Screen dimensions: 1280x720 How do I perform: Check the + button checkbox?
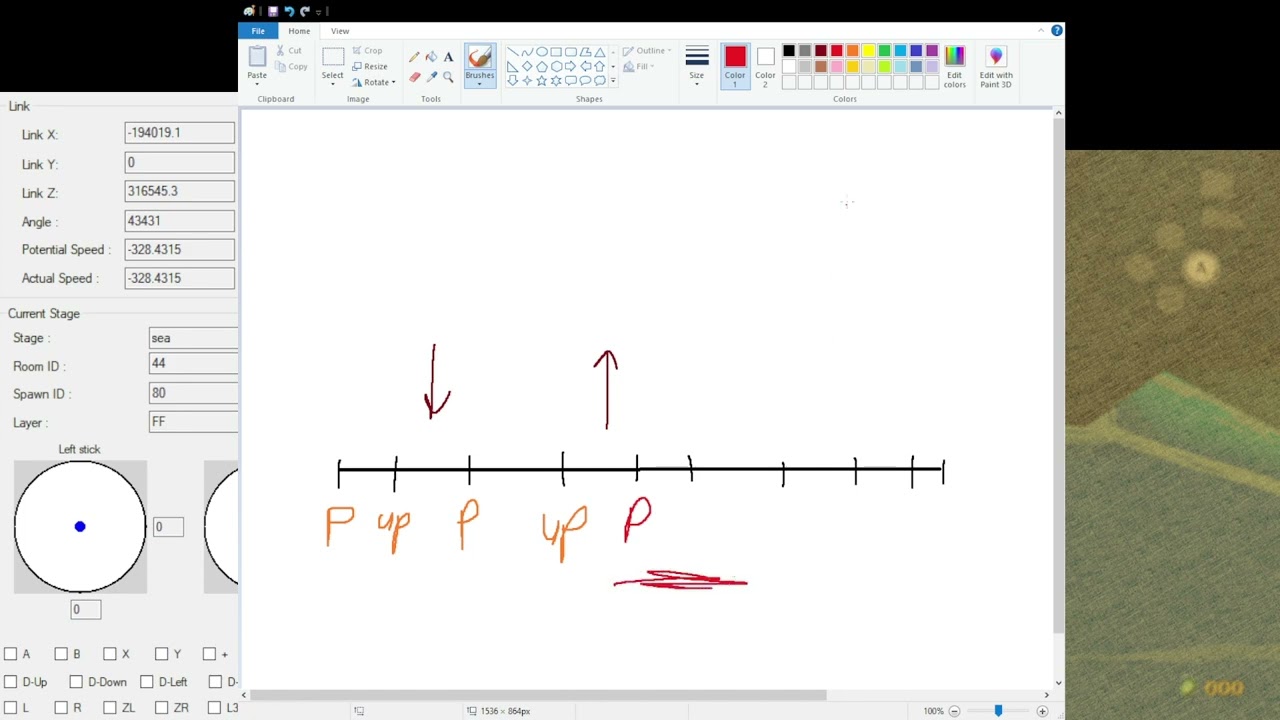210,654
